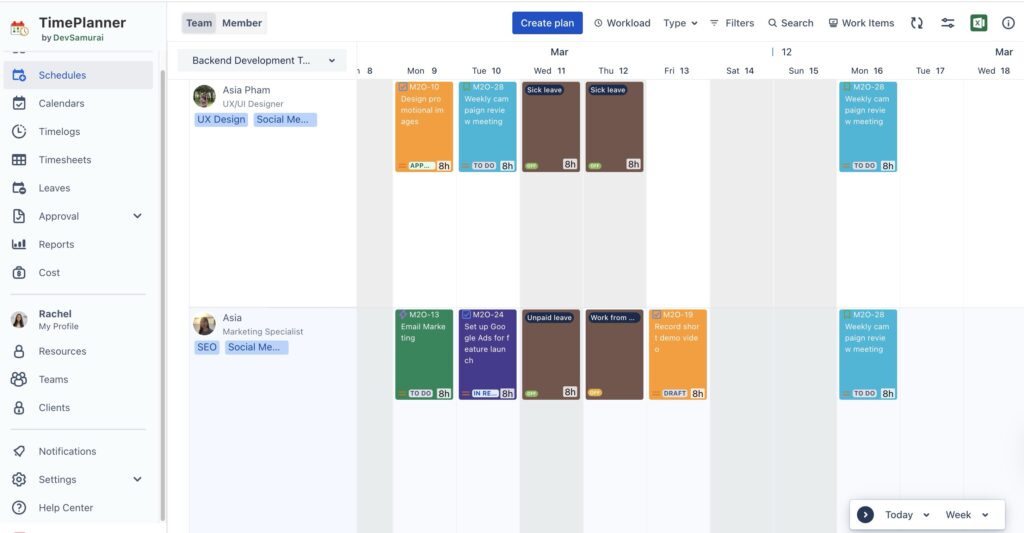Click the Fri 13 date header
This screenshot has width=1024, height=533.
[x=676, y=71]
